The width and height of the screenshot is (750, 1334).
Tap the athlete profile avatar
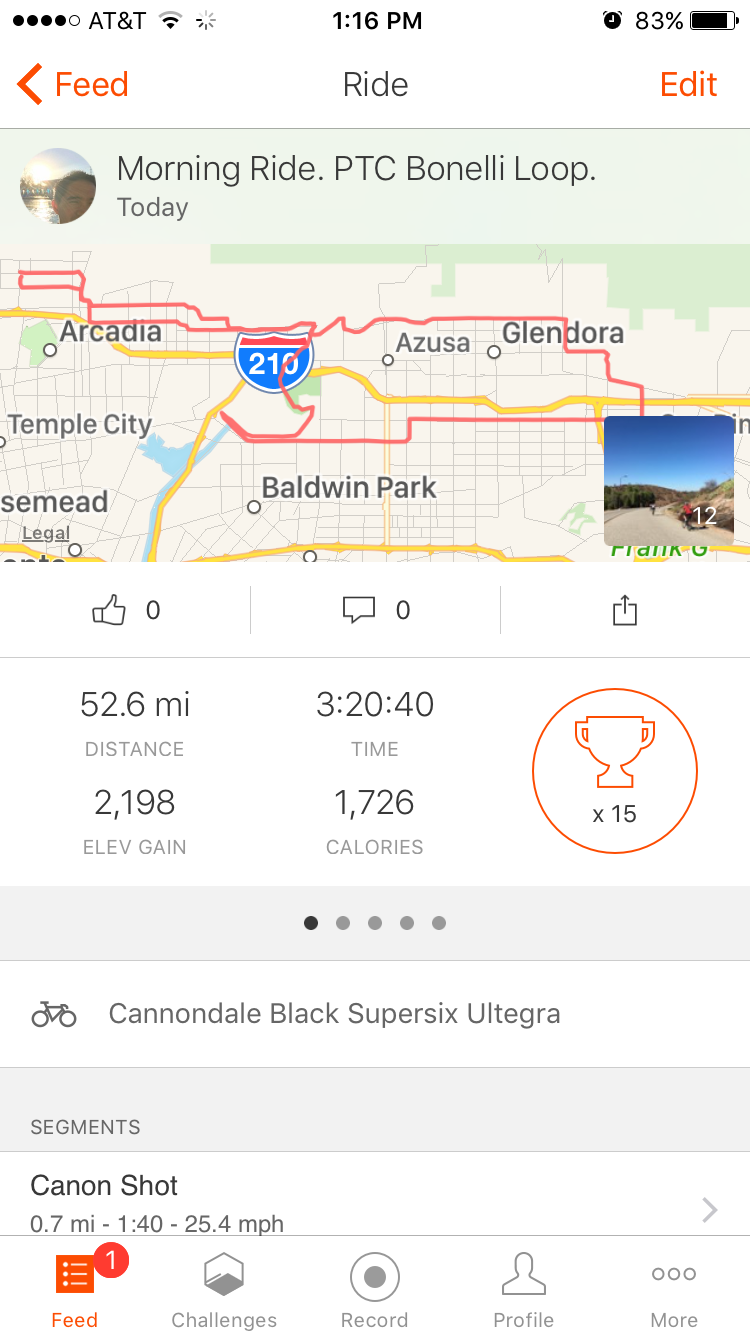tap(58, 186)
